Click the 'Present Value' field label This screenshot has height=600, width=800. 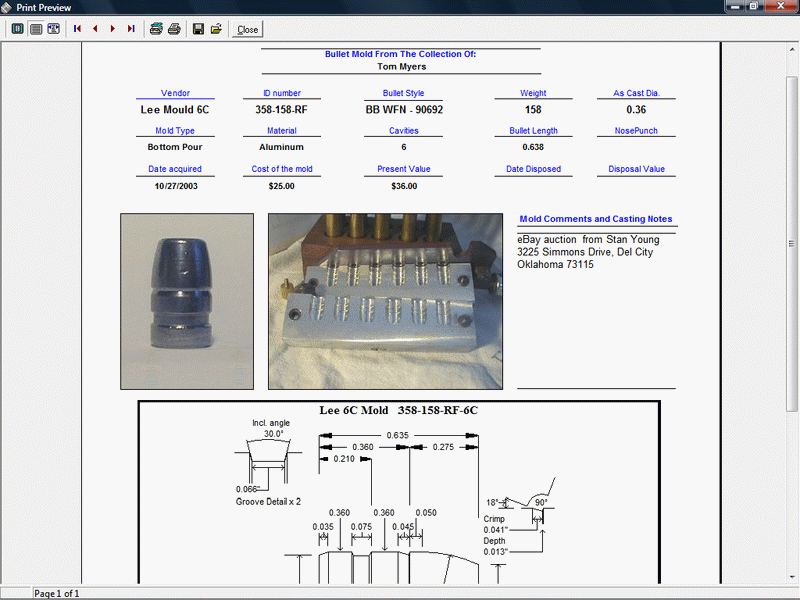404,169
